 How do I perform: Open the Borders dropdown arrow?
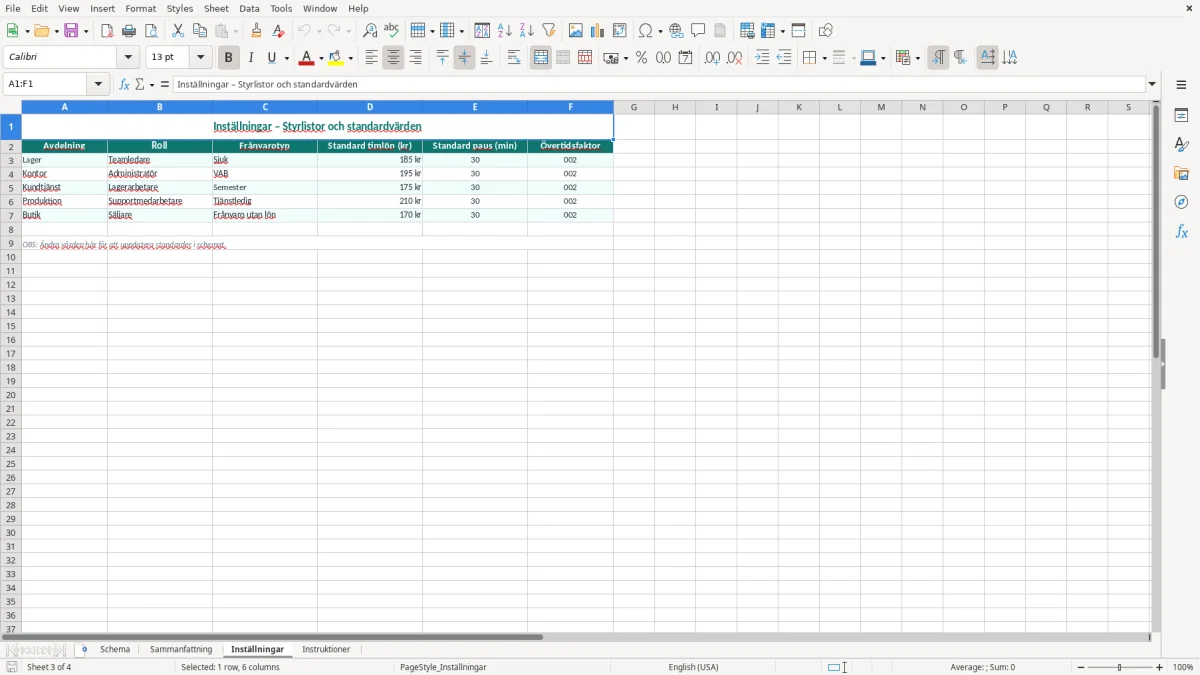click(823, 59)
